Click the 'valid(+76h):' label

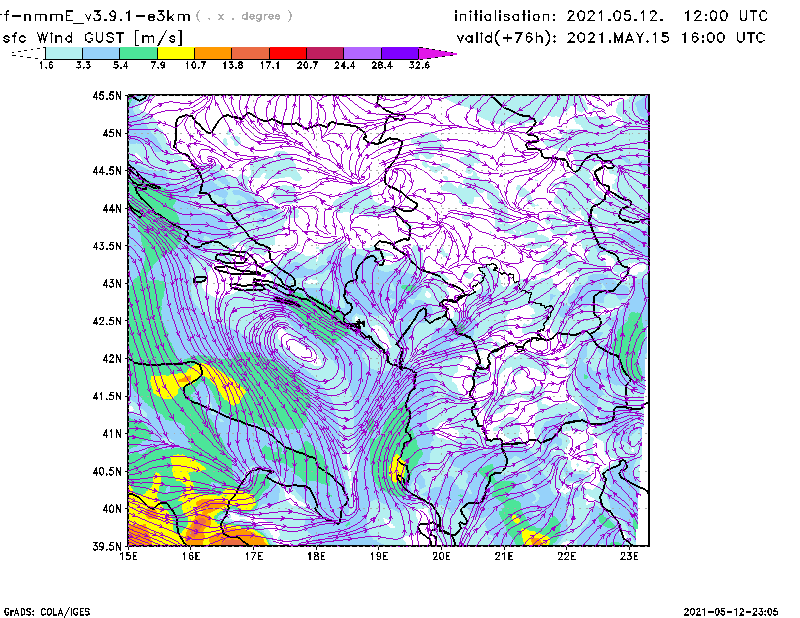(507, 38)
